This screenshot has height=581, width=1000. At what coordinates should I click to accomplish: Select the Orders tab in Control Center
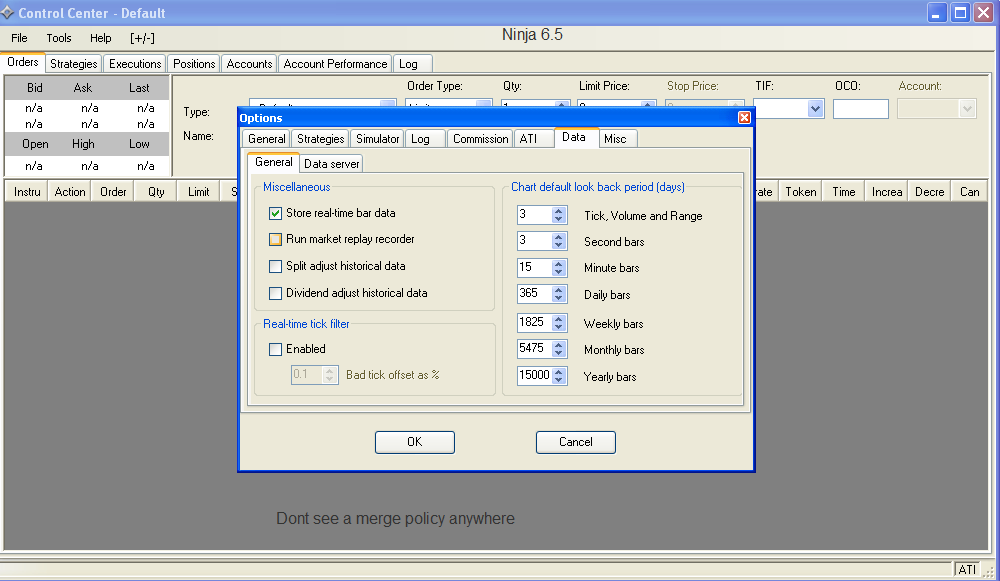point(23,62)
